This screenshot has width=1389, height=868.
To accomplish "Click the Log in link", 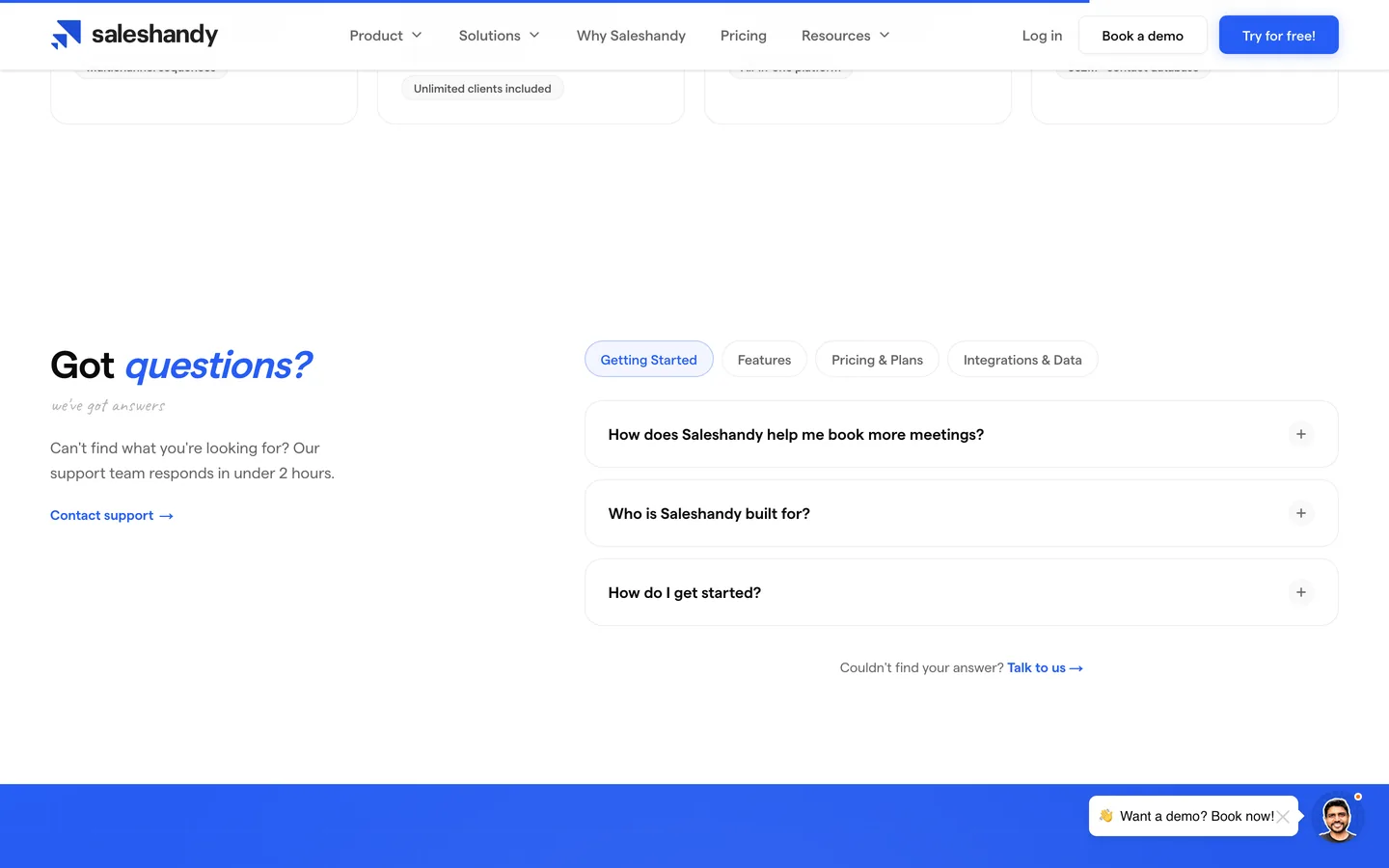I will coord(1042,36).
